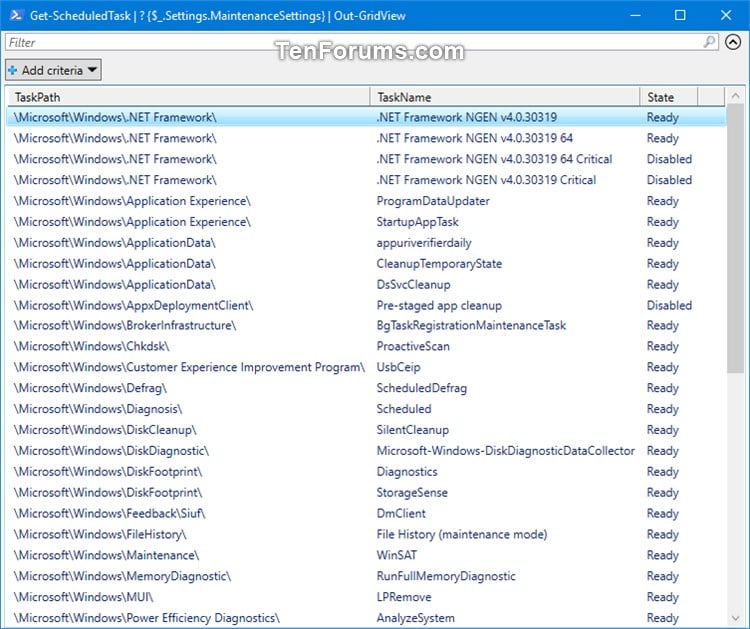Close the Out-GridView window
The image size is (750, 629).
(x=726, y=15)
